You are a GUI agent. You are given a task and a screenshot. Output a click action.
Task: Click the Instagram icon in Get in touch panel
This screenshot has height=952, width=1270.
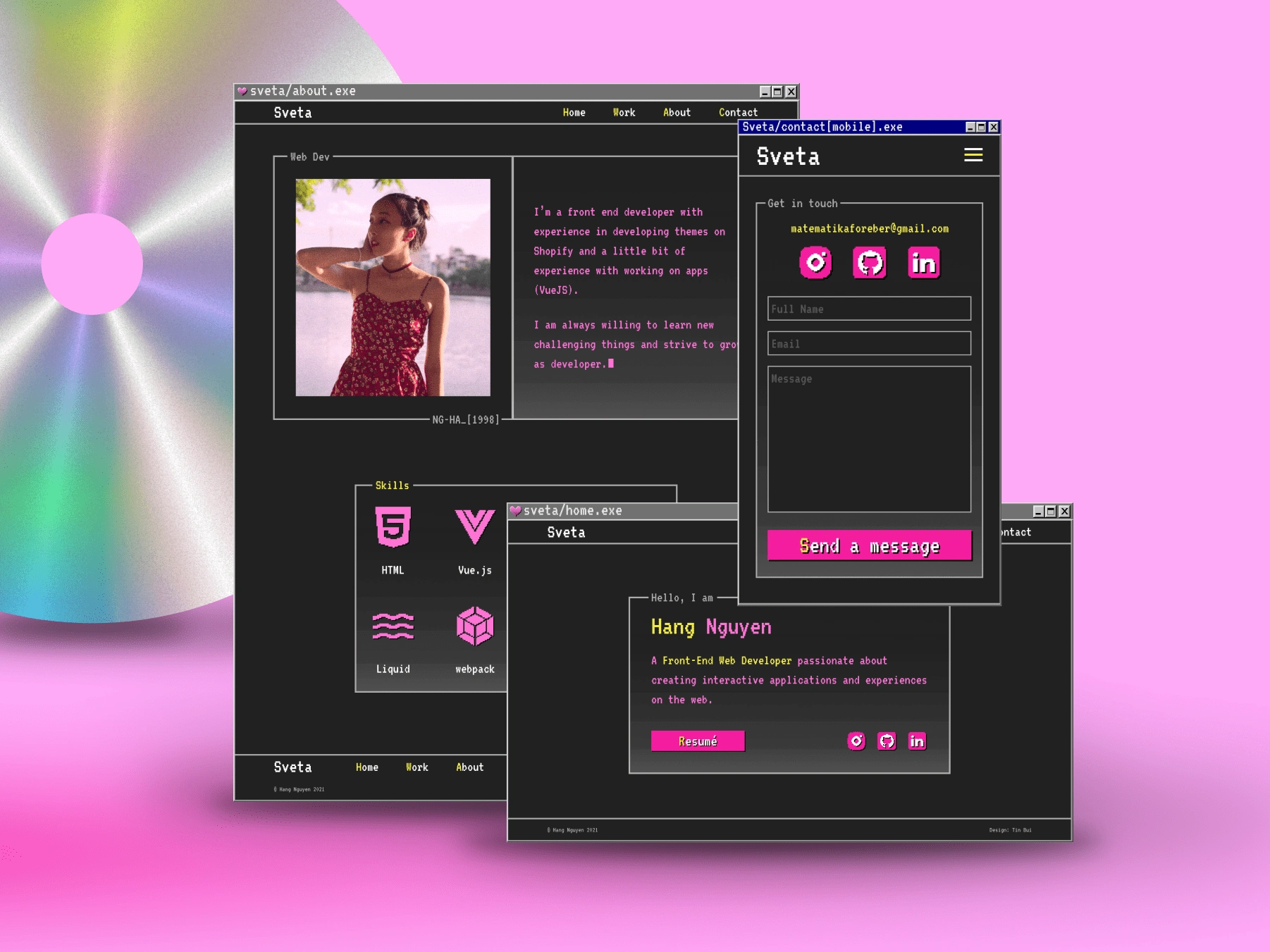pos(815,263)
